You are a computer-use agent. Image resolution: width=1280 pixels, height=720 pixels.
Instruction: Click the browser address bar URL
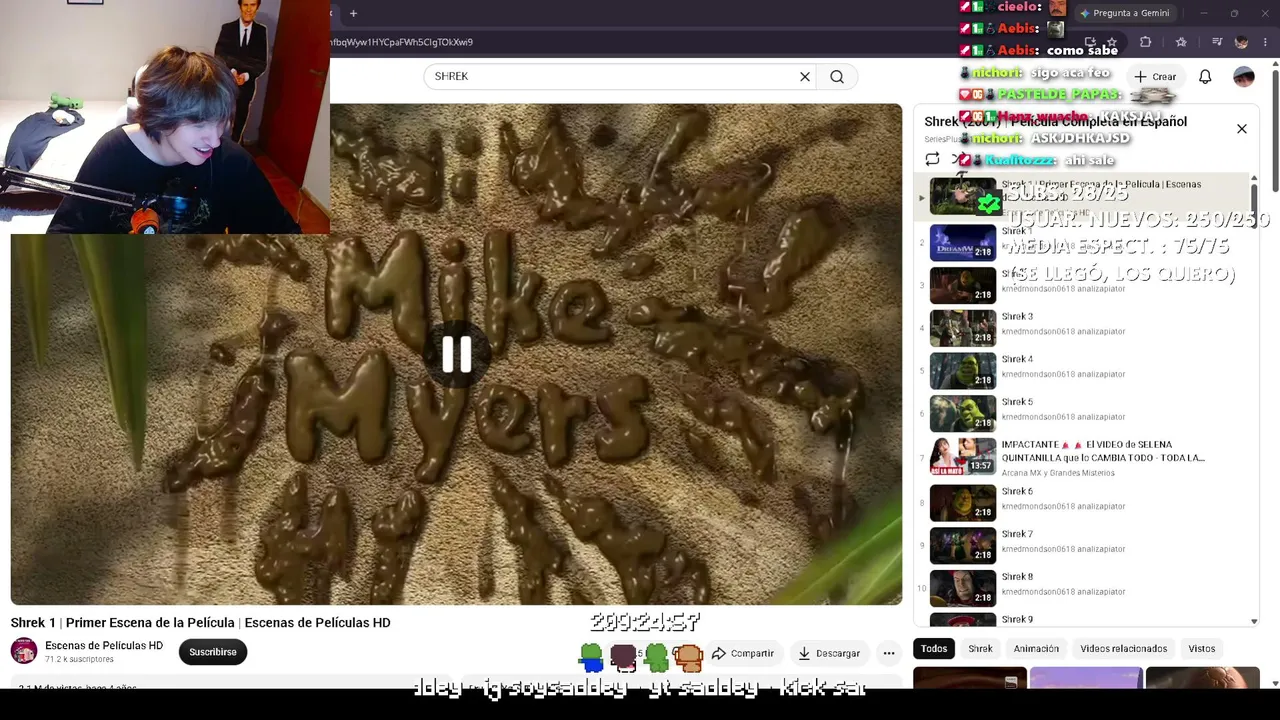click(x=402, y=42)
